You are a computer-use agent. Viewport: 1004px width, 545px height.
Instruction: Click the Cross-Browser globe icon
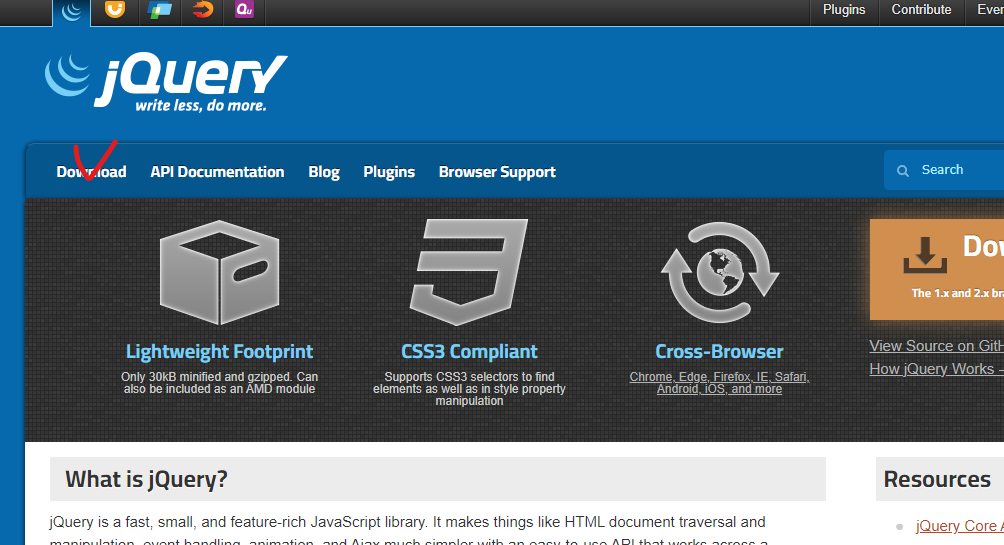tap(720, 272)
